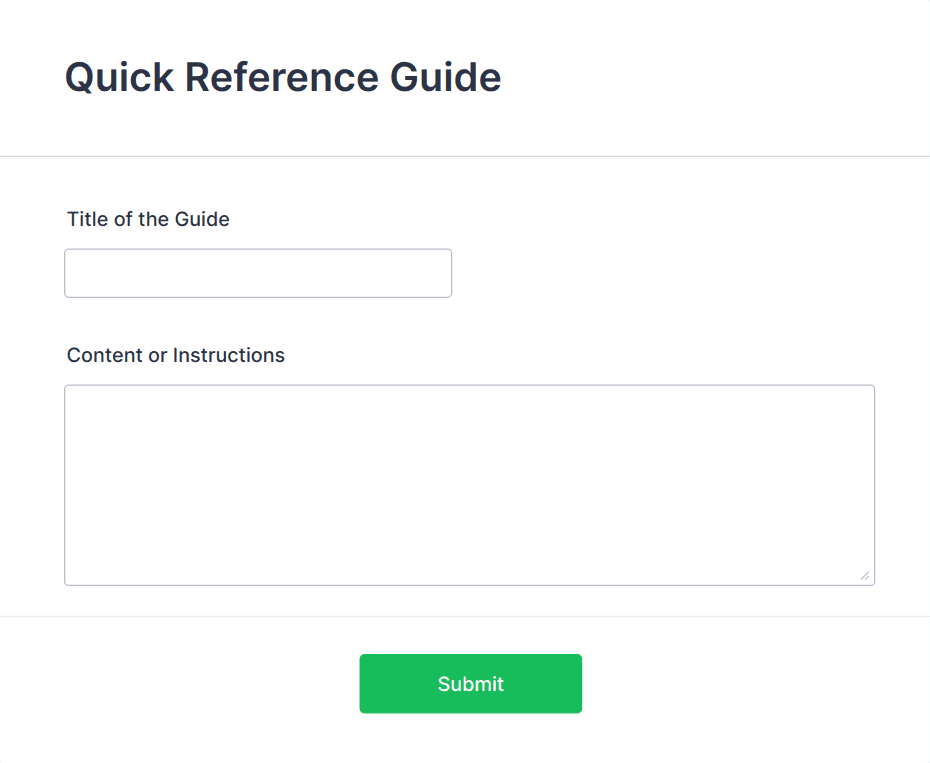Image resolution: width=930 pixels, height=763 pixels.
Task: Click the 'Title of the Guide' label
Action: 148,219
